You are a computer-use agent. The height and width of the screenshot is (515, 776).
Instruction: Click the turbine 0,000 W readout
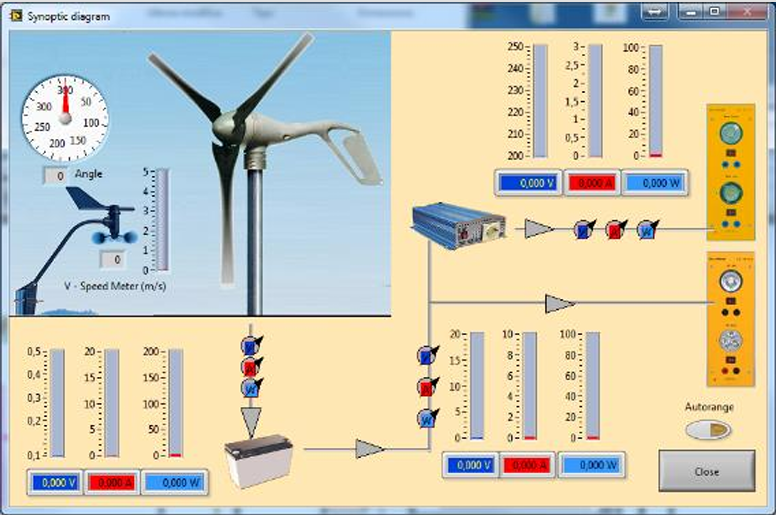coord(174,482)
